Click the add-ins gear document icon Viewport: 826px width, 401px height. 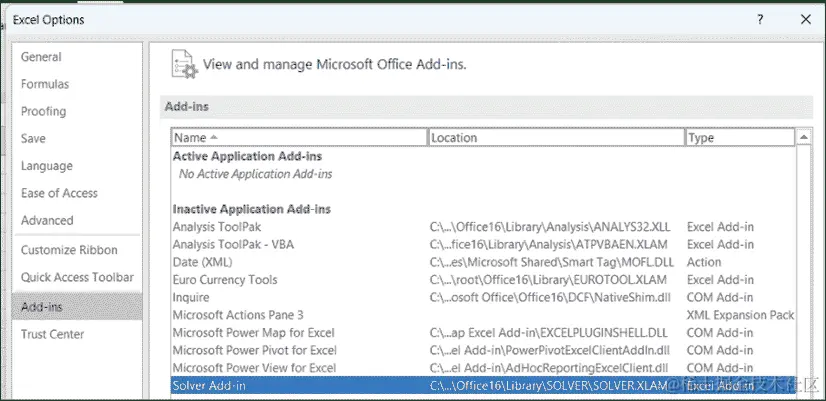tap(185, 64)
